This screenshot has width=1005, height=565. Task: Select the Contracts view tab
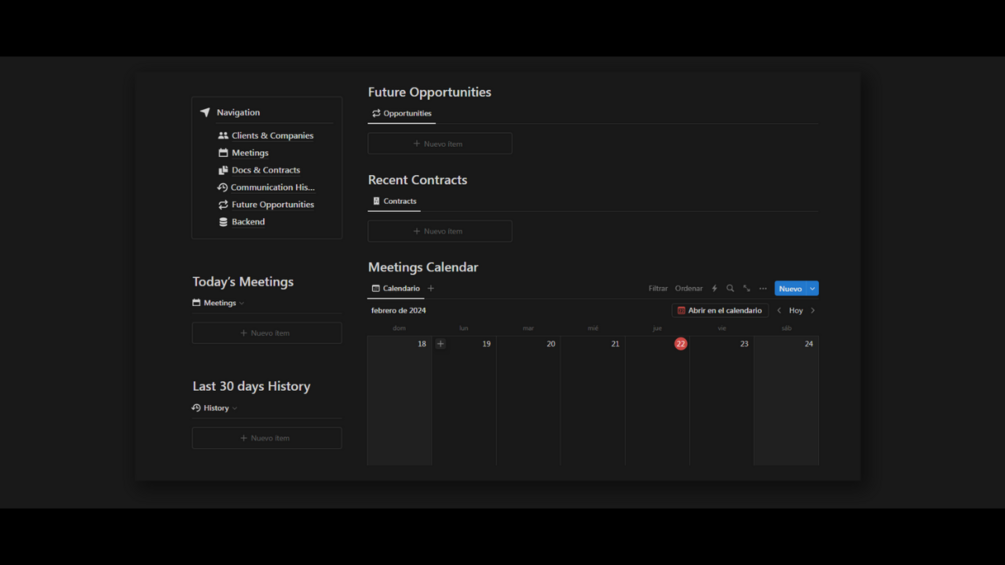pos(394,201)
